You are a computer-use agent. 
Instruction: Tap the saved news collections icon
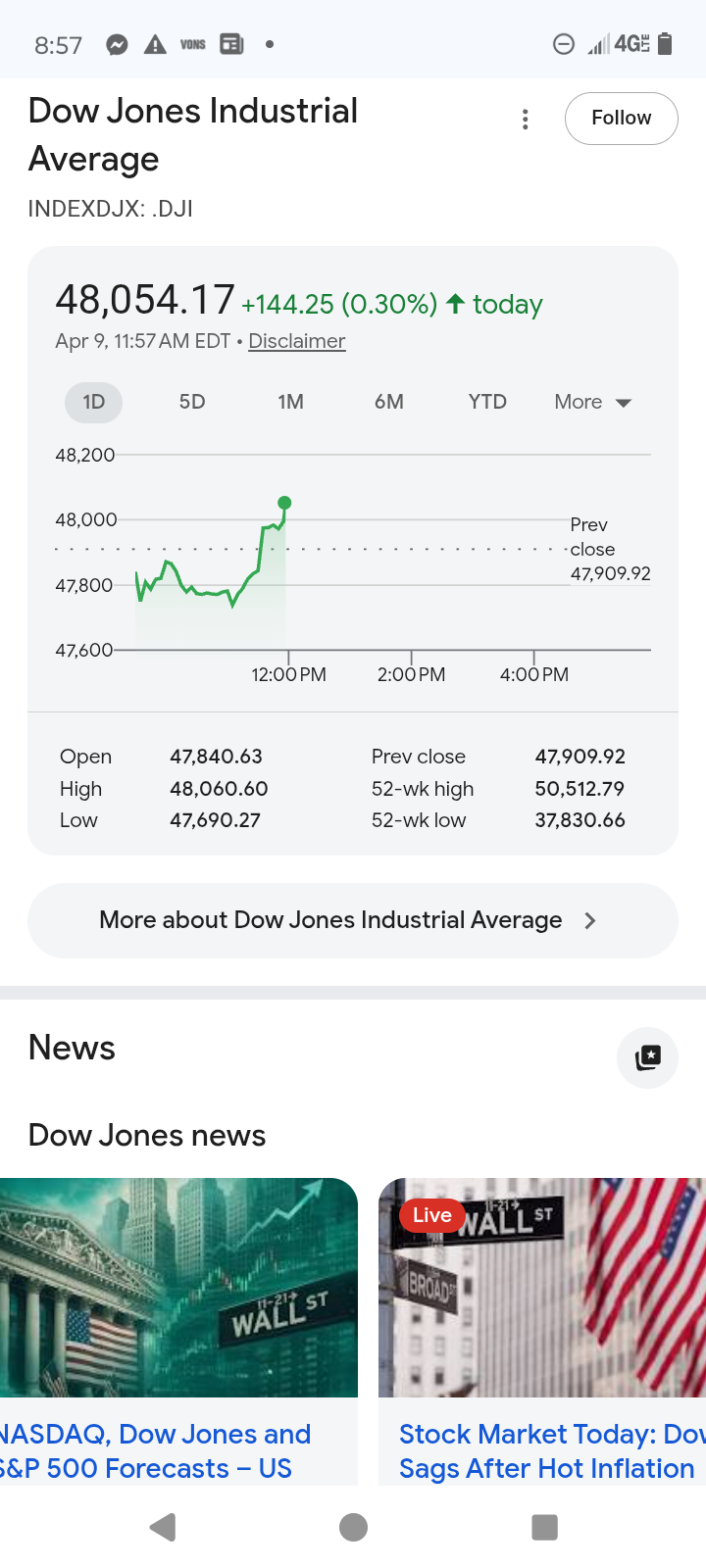(x=647, y=1057)
